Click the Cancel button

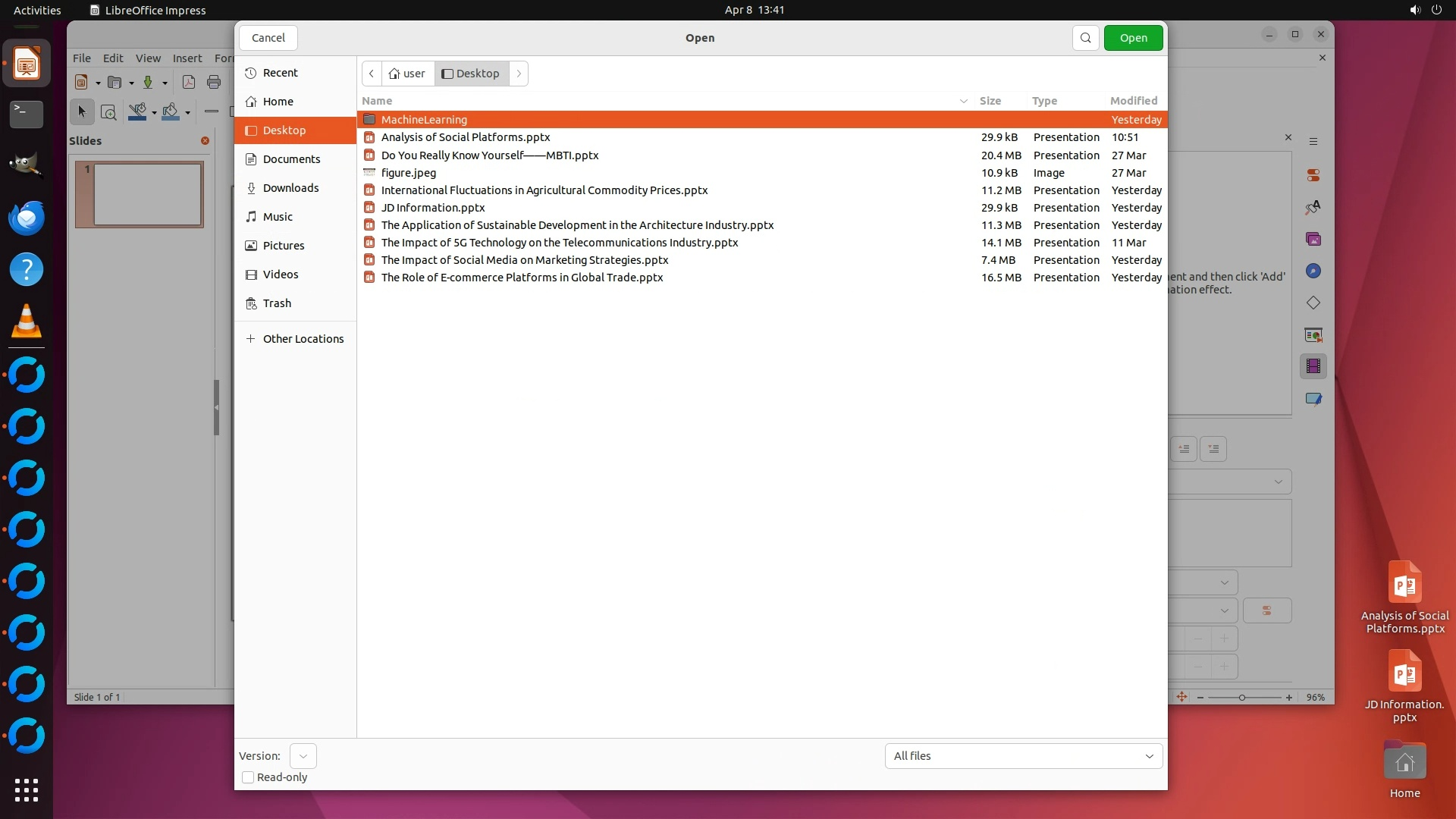pyautogui.click(x=268, y=38)
